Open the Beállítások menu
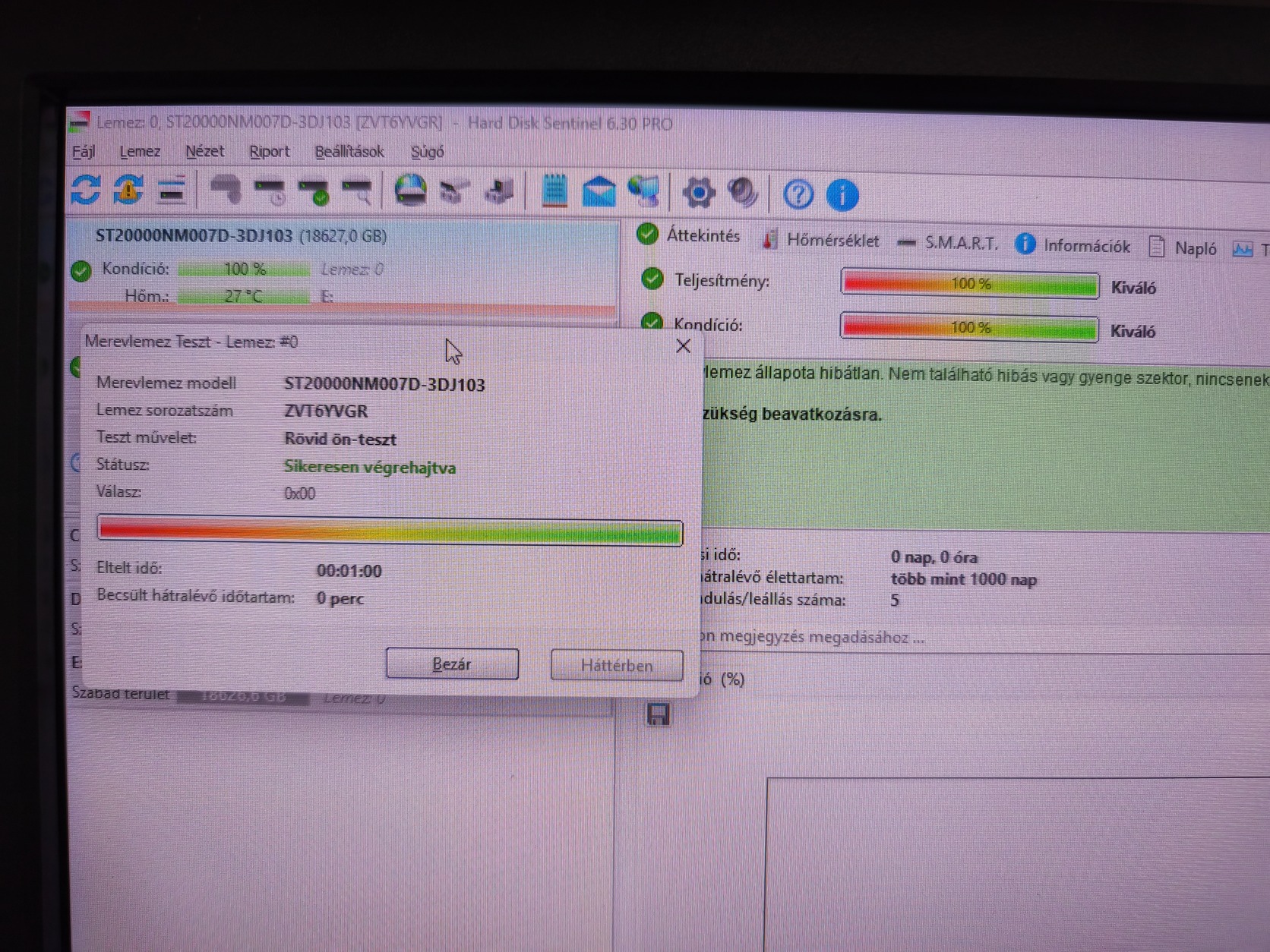Viewport: 1270px width, 952px height. [x=349, y=152]
